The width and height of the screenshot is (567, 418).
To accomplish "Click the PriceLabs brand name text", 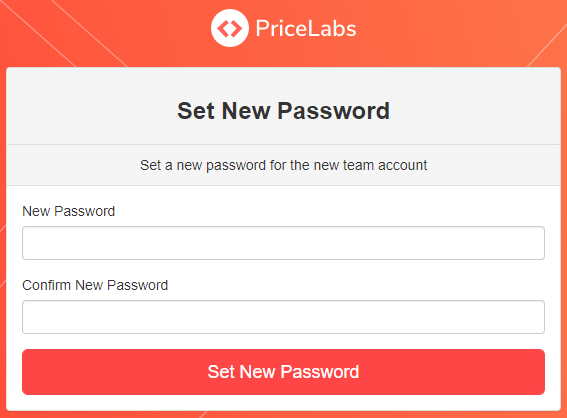I will [x=306, y=28].
